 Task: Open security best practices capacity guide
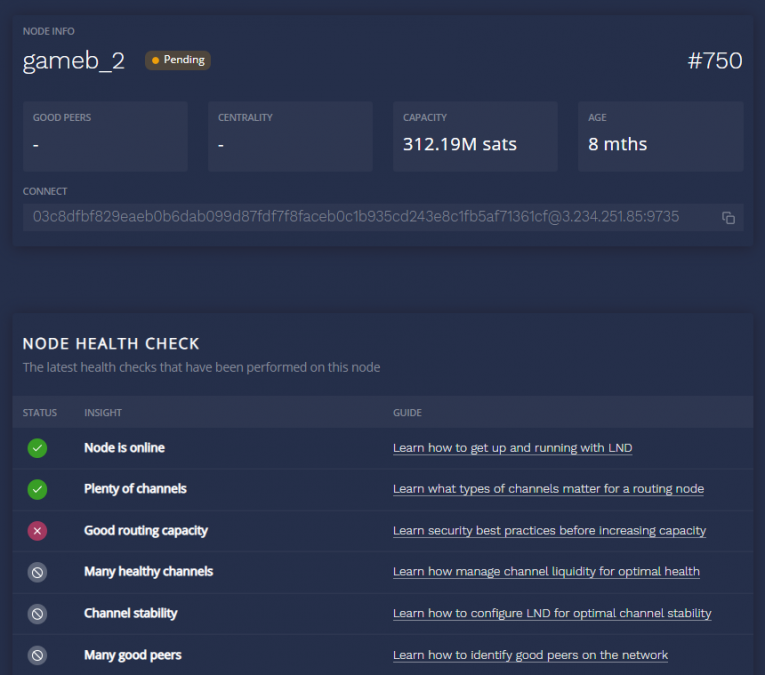coord(549,530)
